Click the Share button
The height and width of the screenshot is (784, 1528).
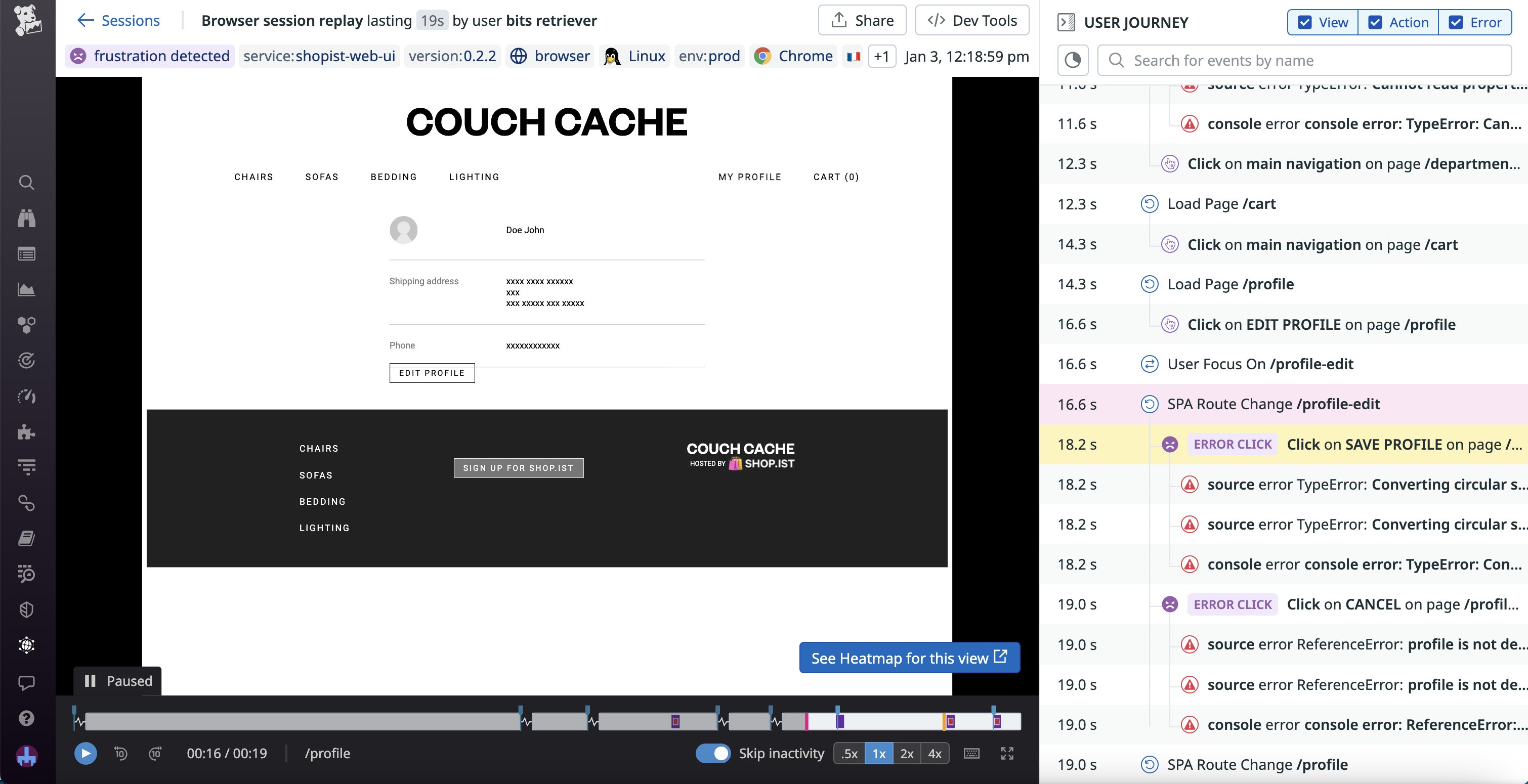coord(862,20)
